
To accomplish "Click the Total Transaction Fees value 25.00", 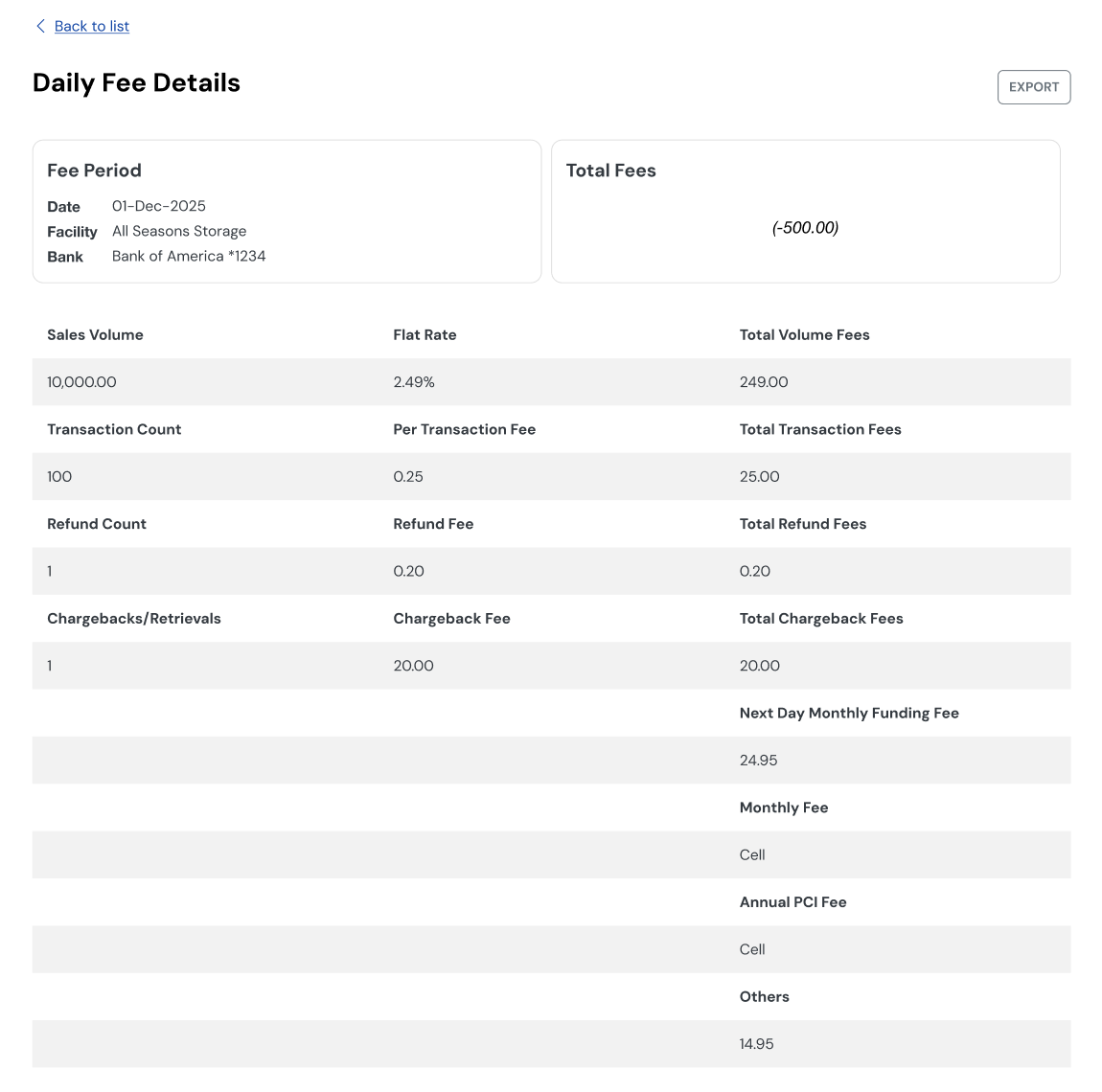I will pyautogui.click(x=760, y=477).
